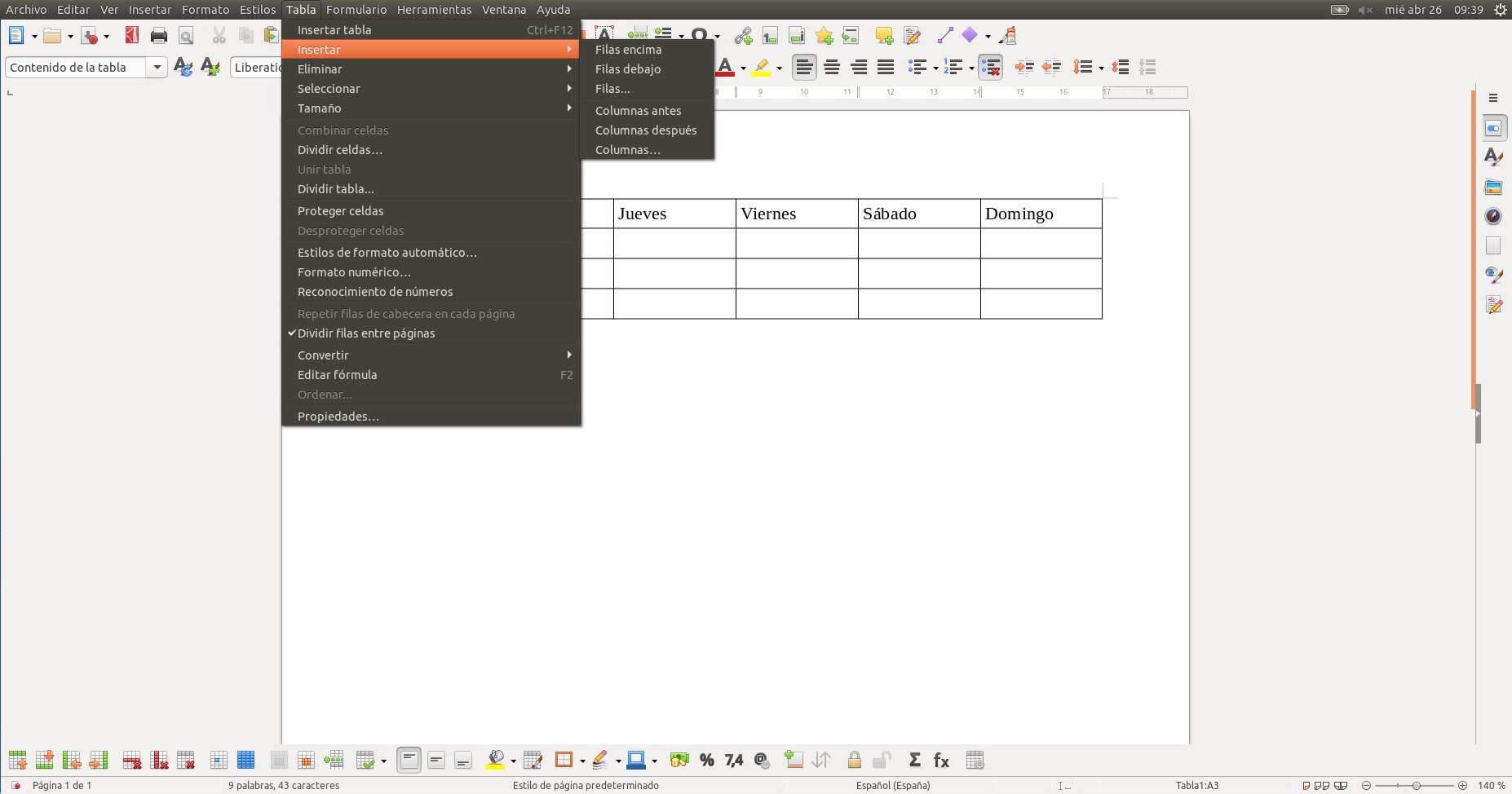The image size is (1512, 794).
Task: Click the Table properties icon in bottom toolbar
Action: [975, 761]
